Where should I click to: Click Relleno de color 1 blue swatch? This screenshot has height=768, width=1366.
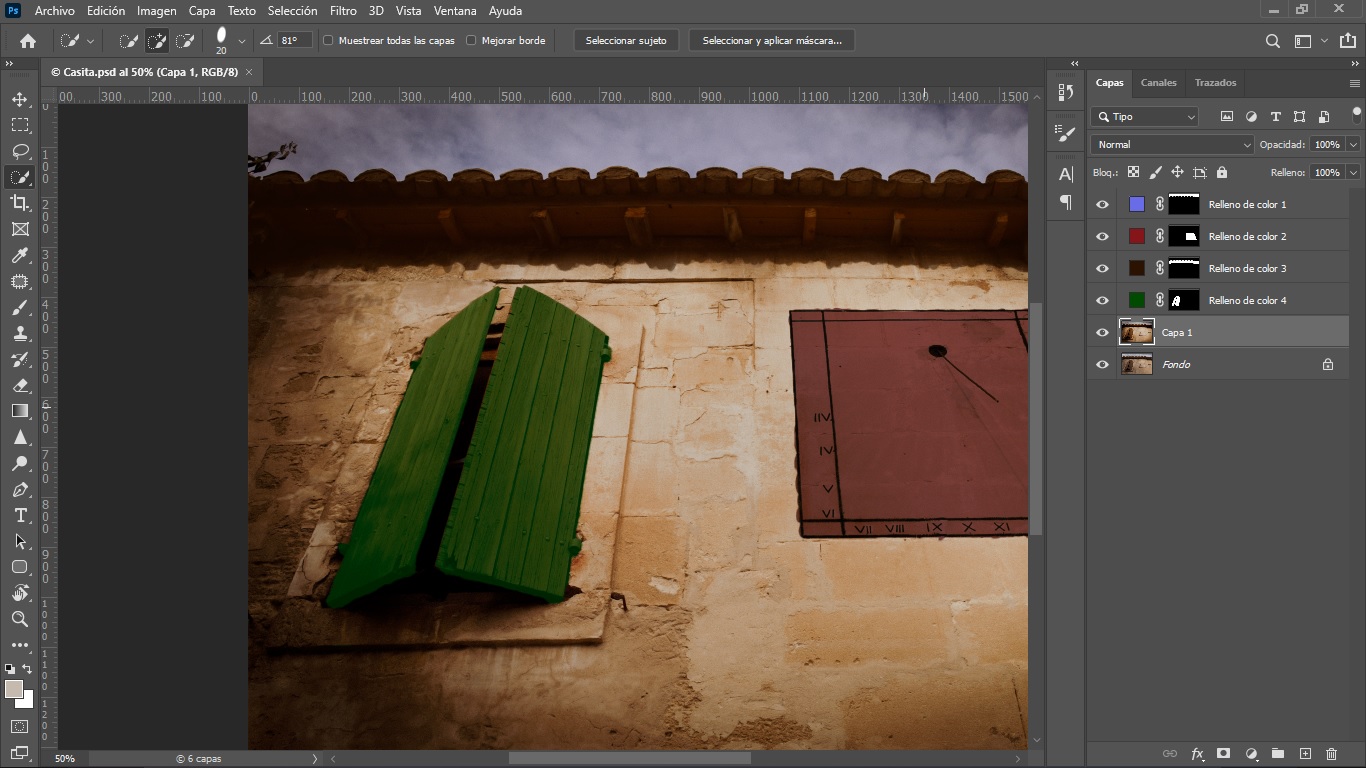click(x=1137, y=204)
